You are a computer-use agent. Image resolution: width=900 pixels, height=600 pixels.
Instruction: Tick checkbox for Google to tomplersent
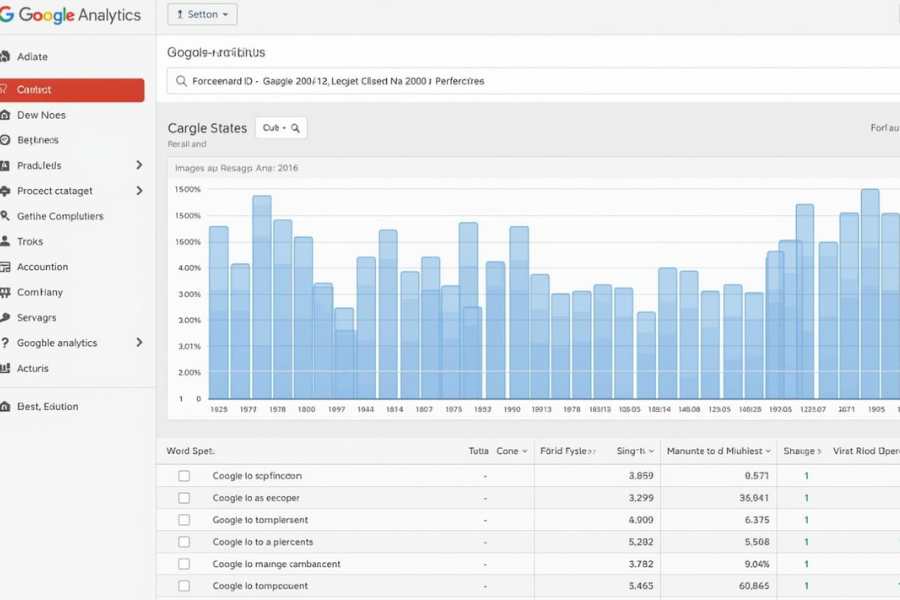[x=184, y=520]
